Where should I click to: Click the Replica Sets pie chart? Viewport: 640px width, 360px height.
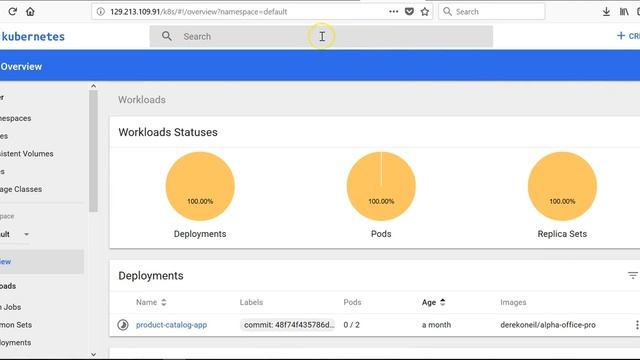point(562,186)
